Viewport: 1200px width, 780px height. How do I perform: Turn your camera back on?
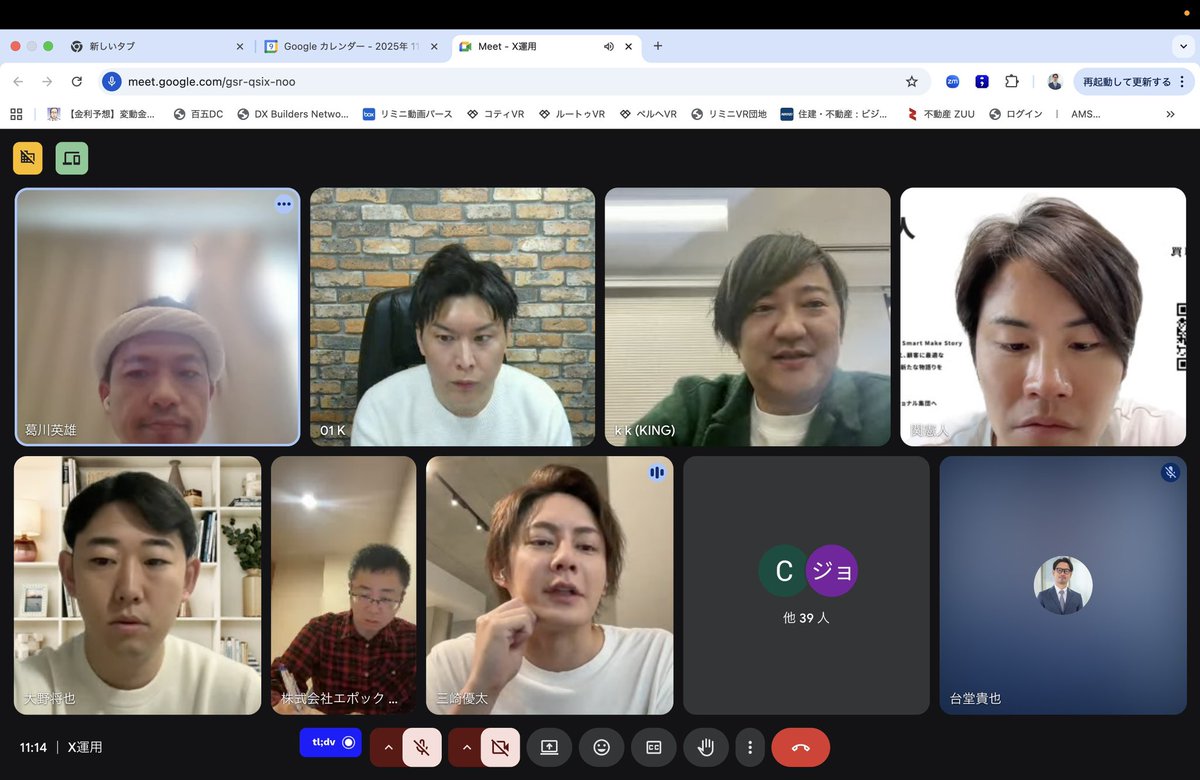pyautogui.click(x=501, y=747)
